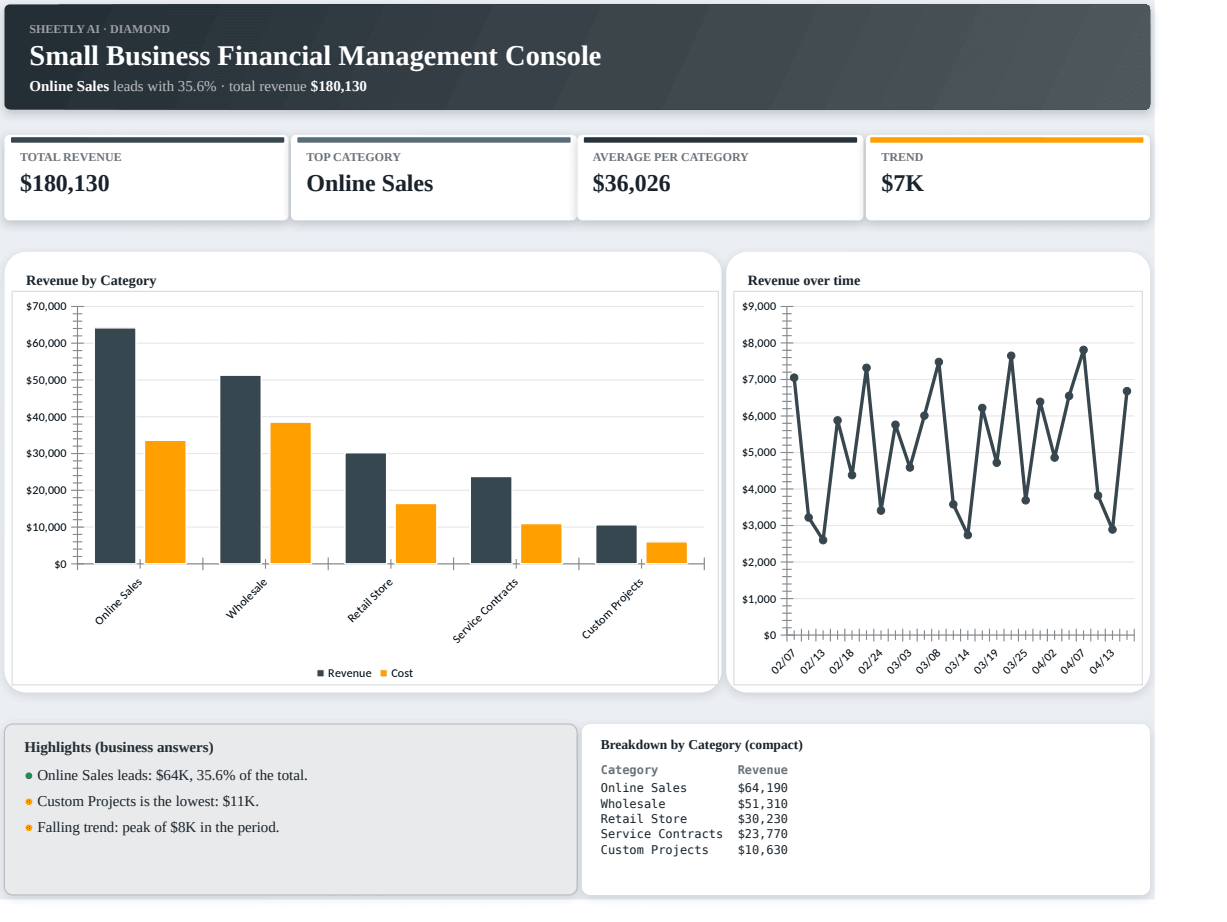Click the $30,230 cell in breakdown table
Screen dimensions: 1227x922
pyautogui.click(x=762, y=819)
